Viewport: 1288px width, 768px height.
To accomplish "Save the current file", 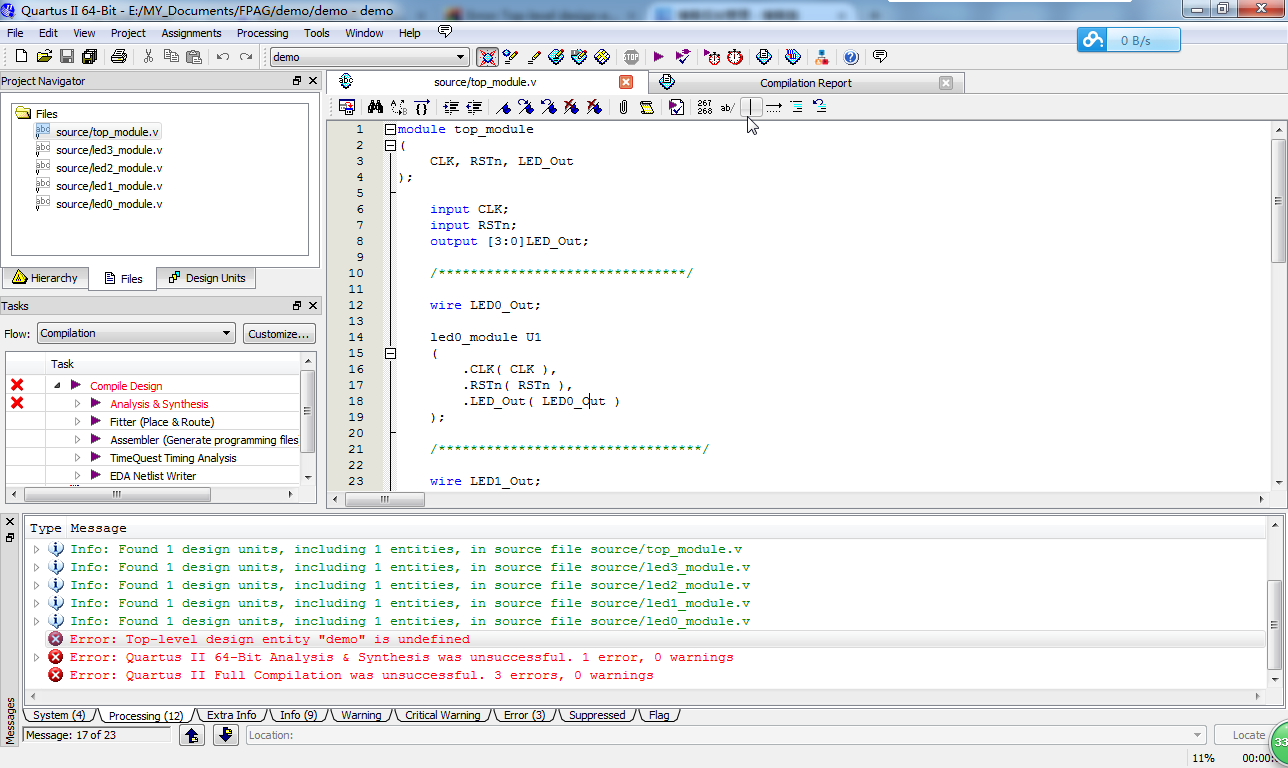I will 66,57.
